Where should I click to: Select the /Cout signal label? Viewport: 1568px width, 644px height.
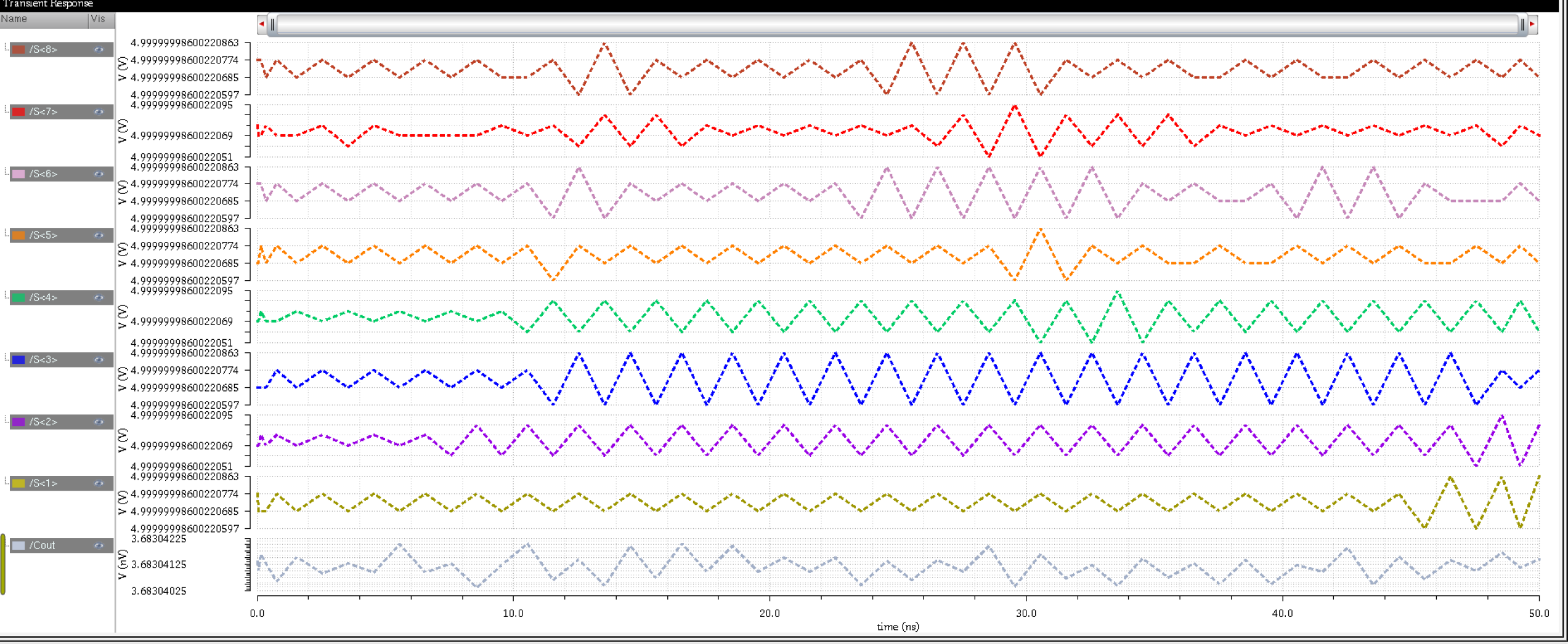pos(43,545)
